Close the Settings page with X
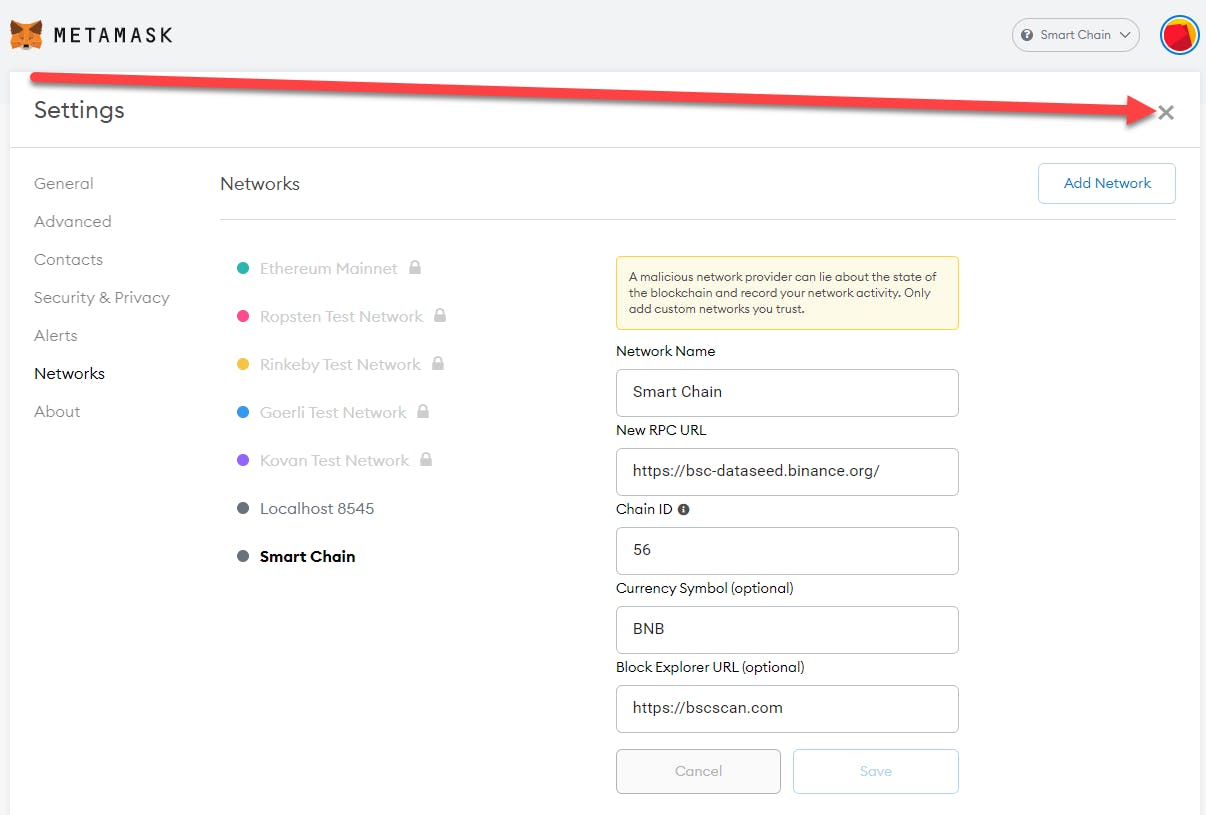This screenshot has height=815, width=1206. [x=1166, y=112]
